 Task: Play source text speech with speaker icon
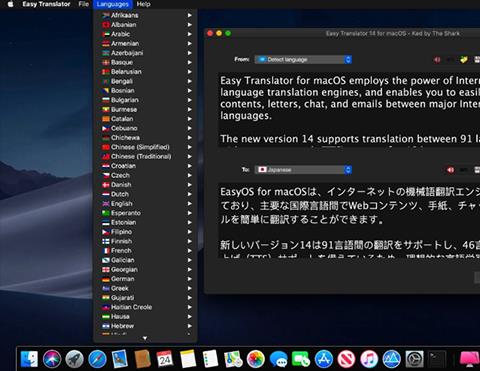437,60
